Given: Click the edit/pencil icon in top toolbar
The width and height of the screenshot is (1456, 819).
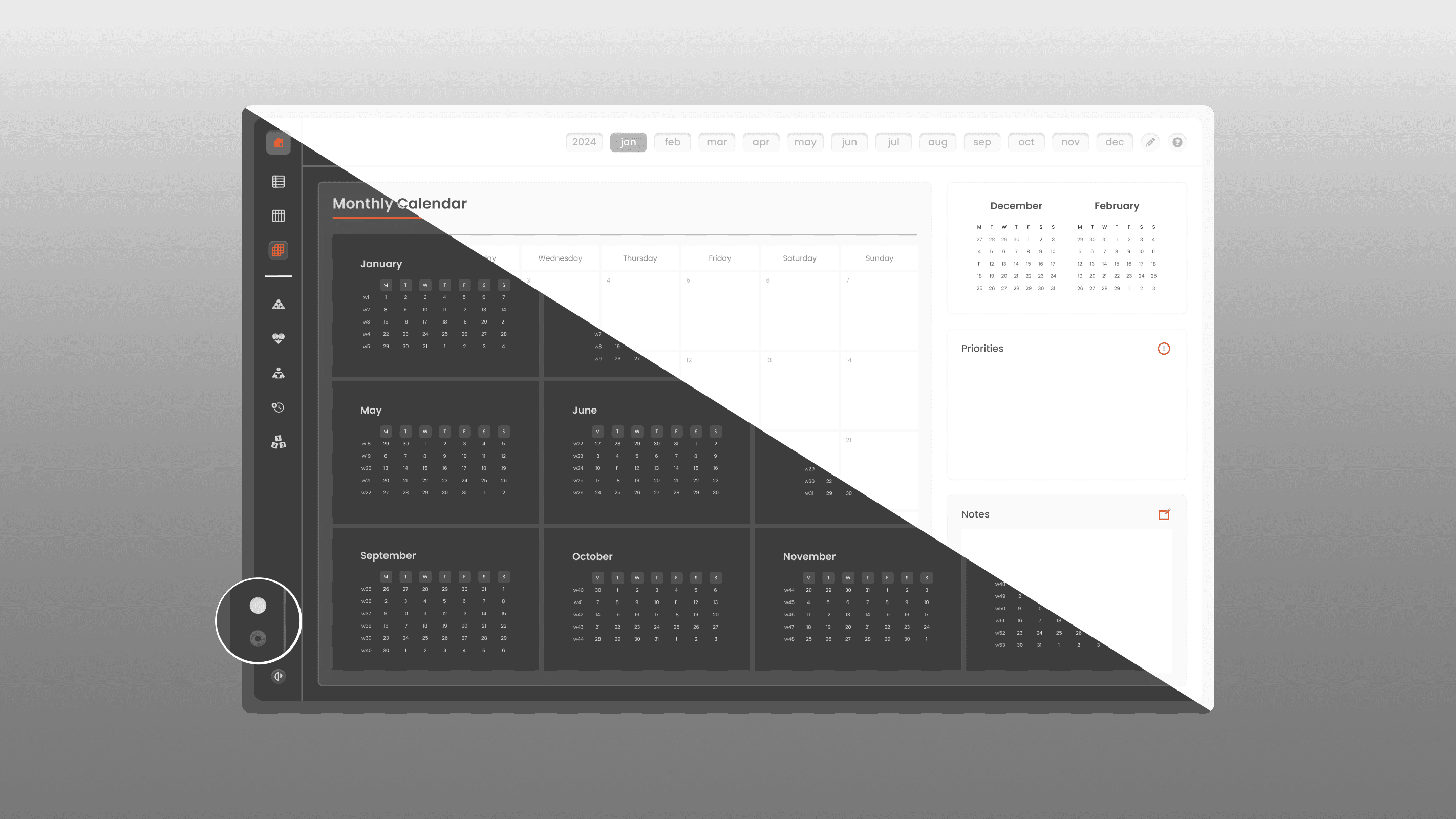Looking at the screenshot, I should pos(1151,141).
